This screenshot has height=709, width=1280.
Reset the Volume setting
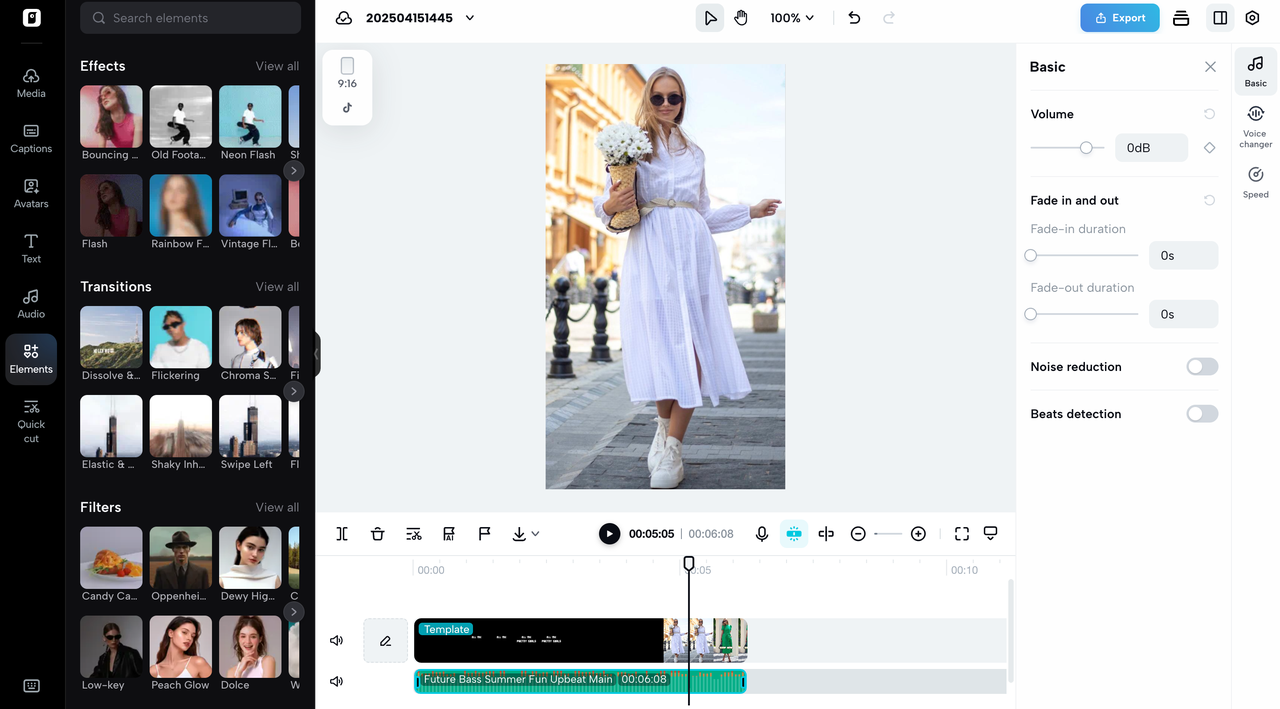(x=1209, y=114)
